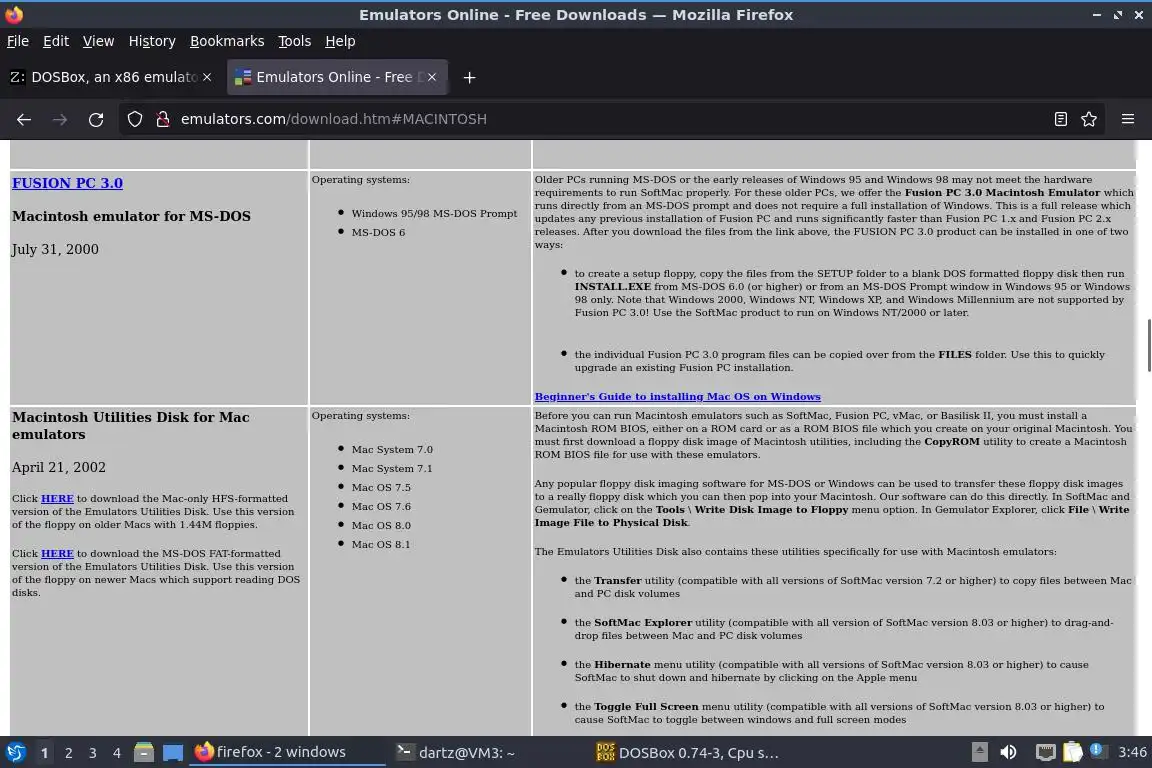Open the Firefox hamburger menu
This screenshot has width=1152, height=768.
(1128, 119)
